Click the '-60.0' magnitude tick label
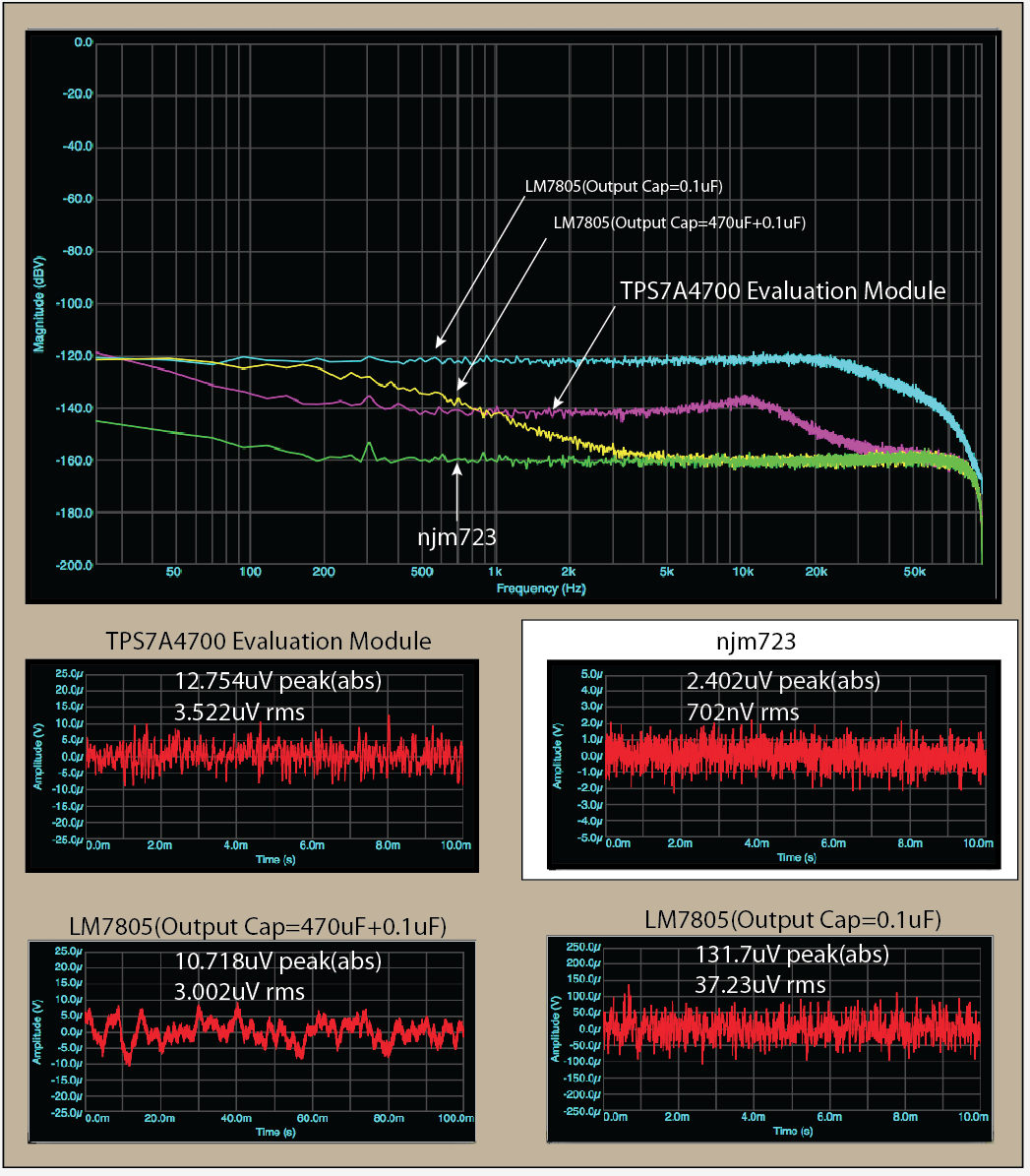Image resolution: width=1030 pixels, height=1176 pixels. click(78, 200)
